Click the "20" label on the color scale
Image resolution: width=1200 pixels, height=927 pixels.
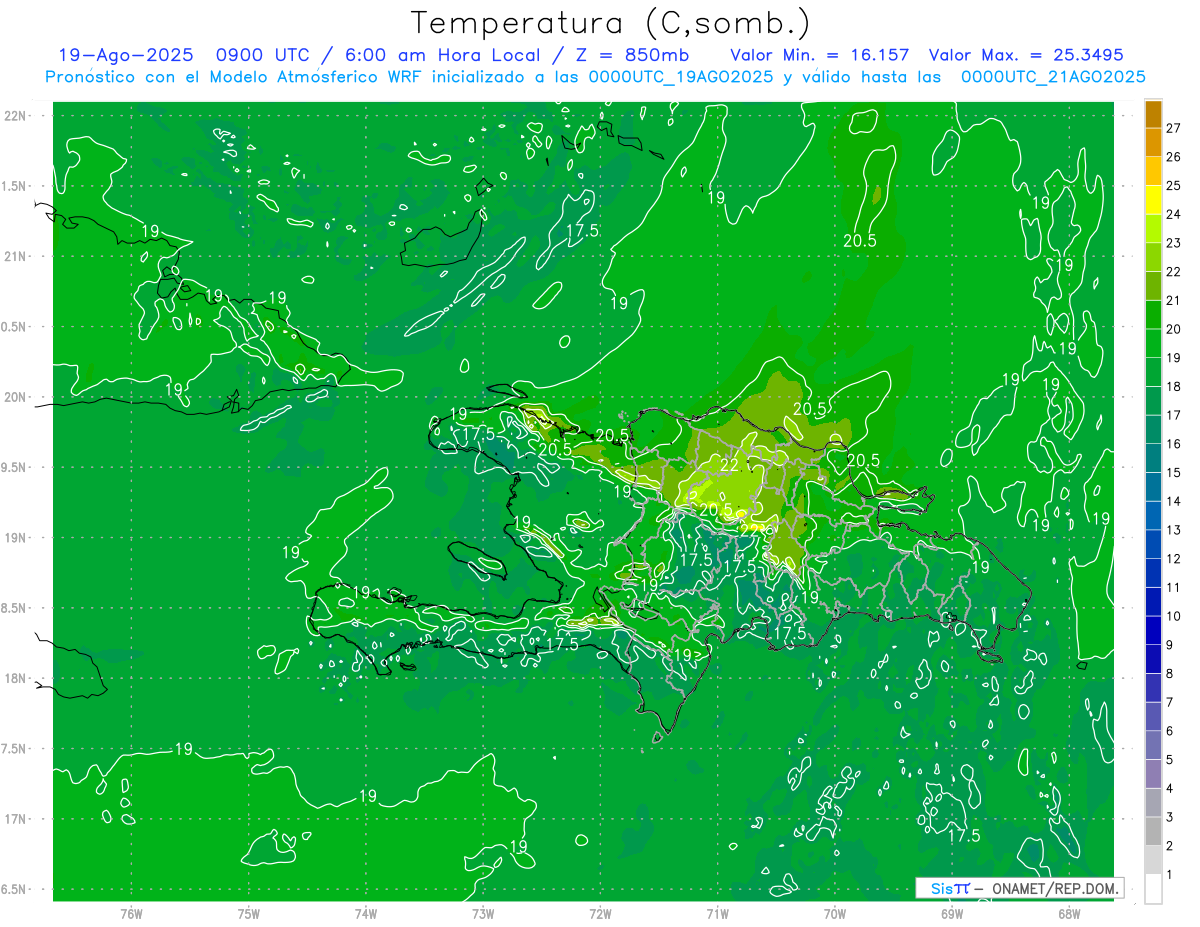[x=1173, y=329]
